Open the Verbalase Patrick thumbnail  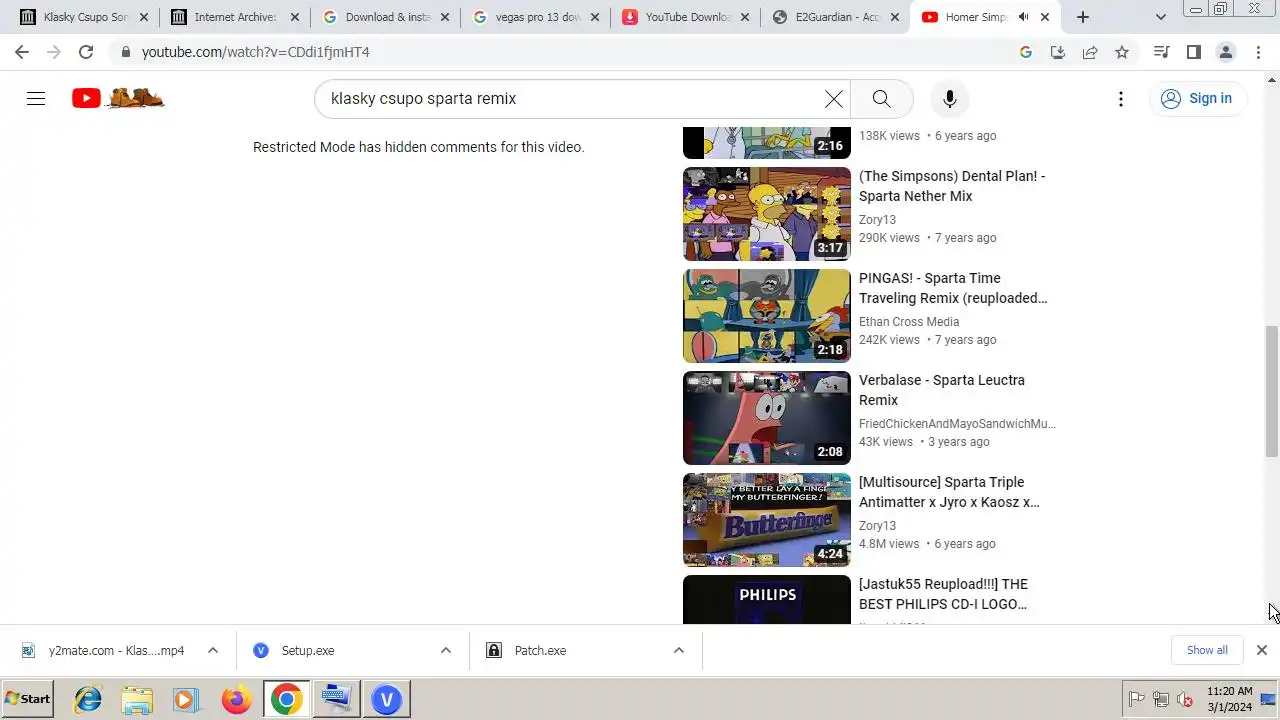(767, 418)
